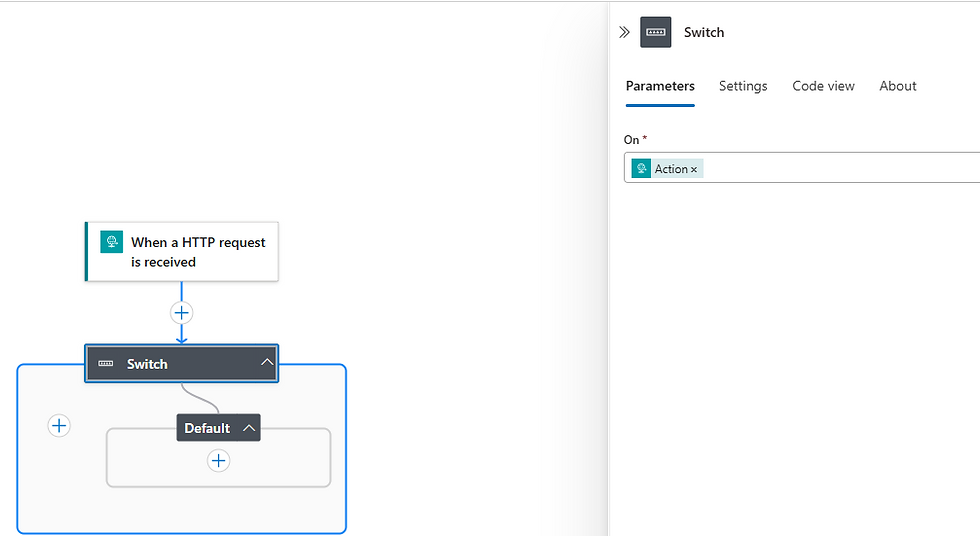Screen dimensions: 980x536
Task: Click the Action token's request icon
Action: tap(641, 169)
